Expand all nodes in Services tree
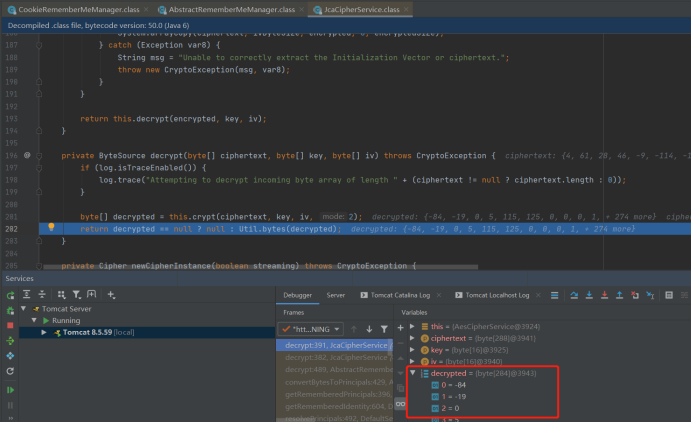Screen dimensions: 692x423 point(26,295)
